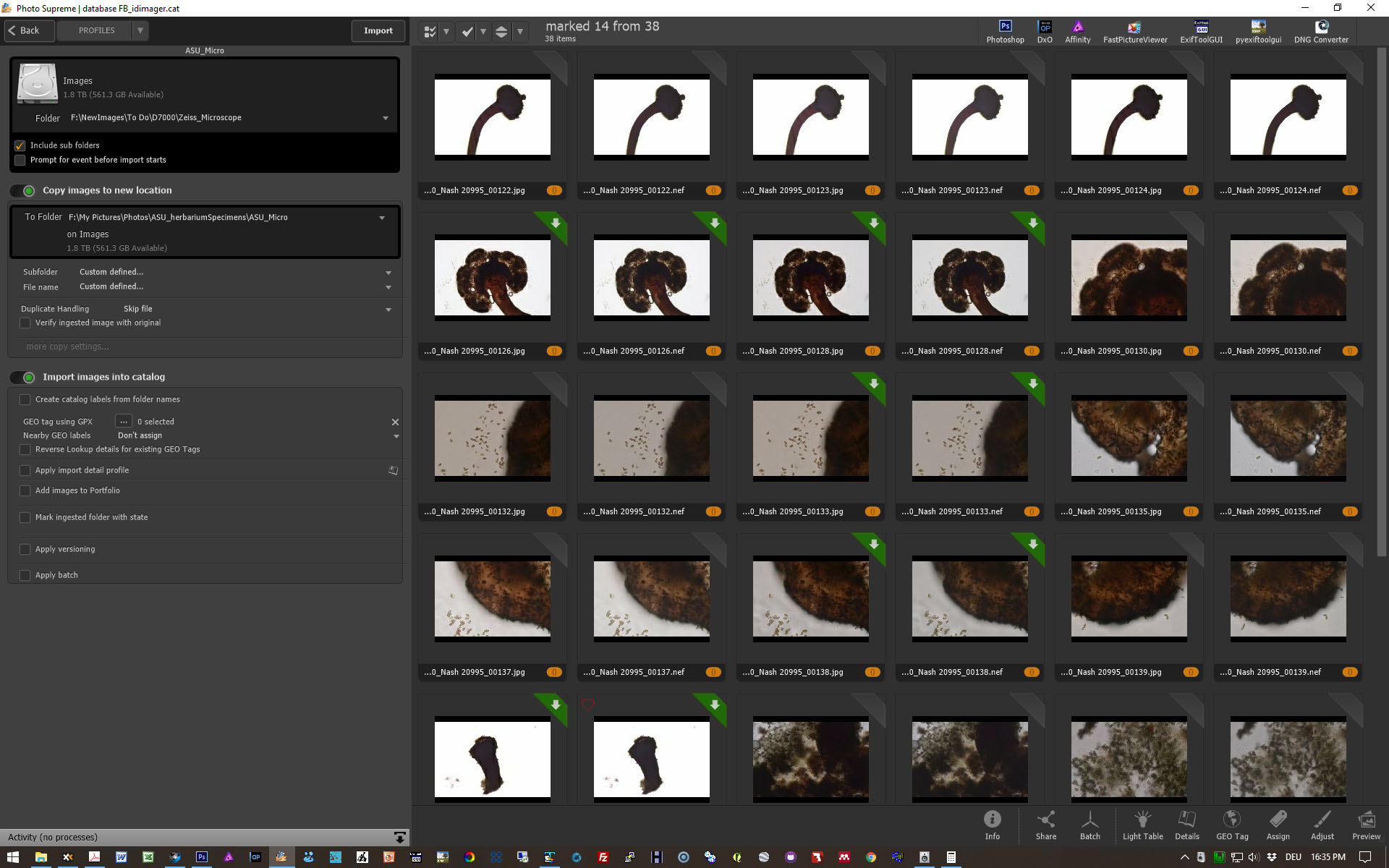Open Nearby GEO labels dropdown
The height and width of the screenshot is (868, 1389).
pyautogui.click(x=396, y=436)
